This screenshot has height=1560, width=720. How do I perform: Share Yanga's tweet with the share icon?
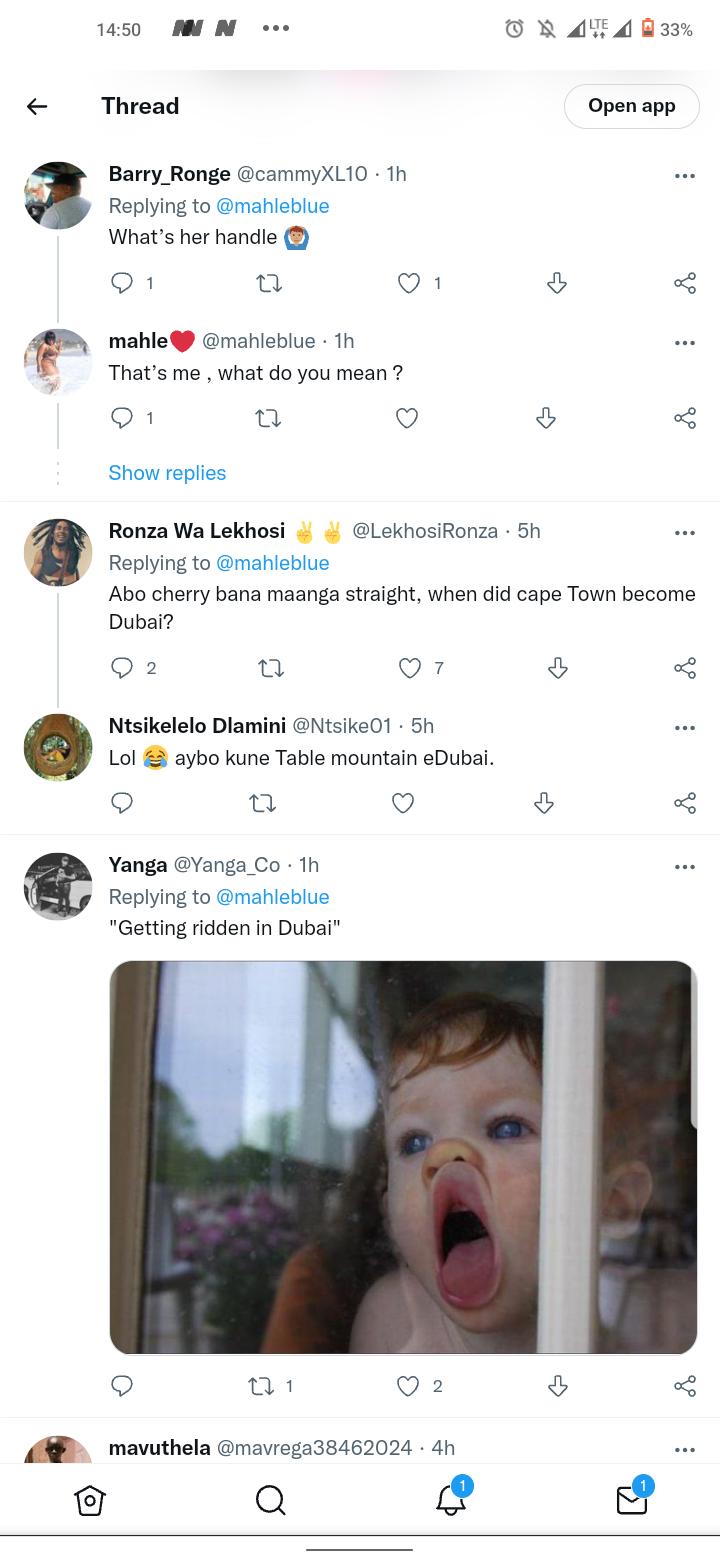pos(685,1386)
